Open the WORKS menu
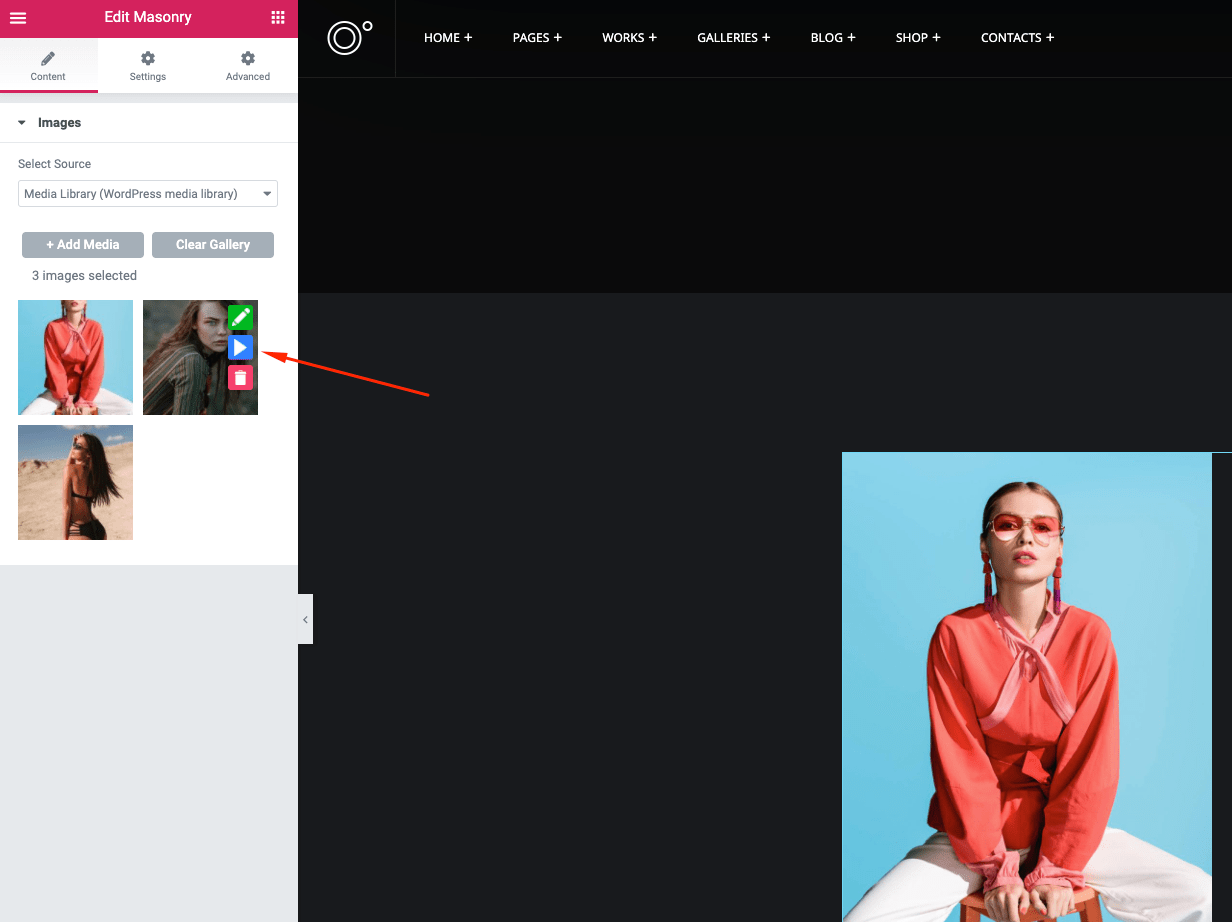The image size is (1232, 922). pos(629,38)
